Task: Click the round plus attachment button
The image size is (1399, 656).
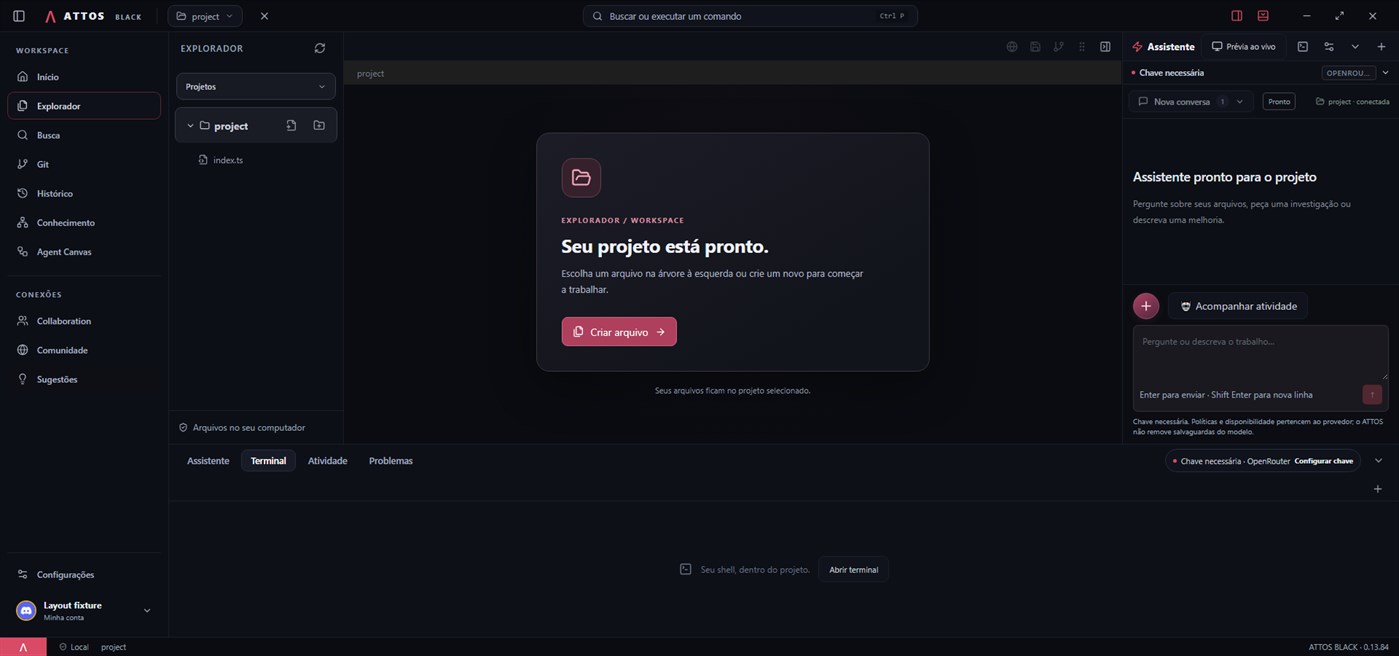Action: click(x=1146, y=306)
